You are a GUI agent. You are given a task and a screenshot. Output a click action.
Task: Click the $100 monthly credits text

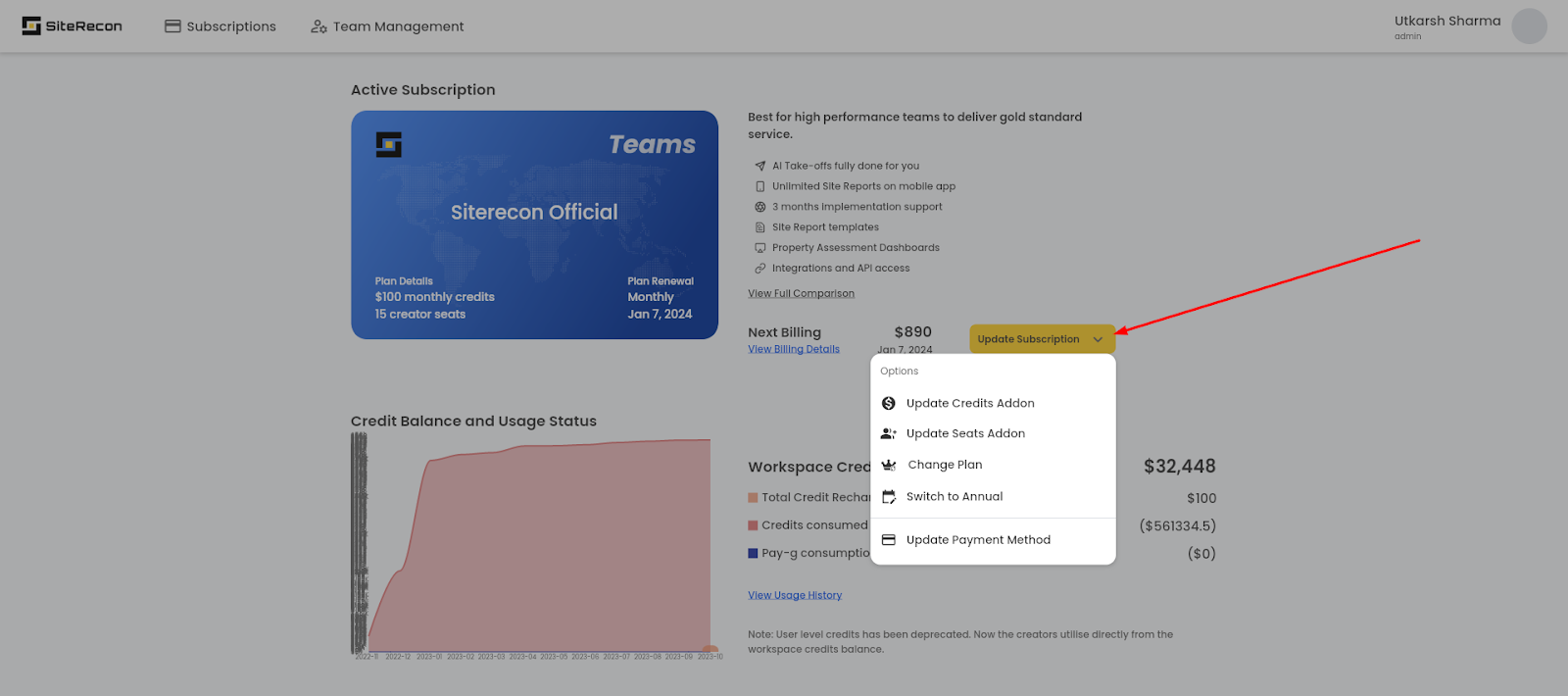coord(434,297)
